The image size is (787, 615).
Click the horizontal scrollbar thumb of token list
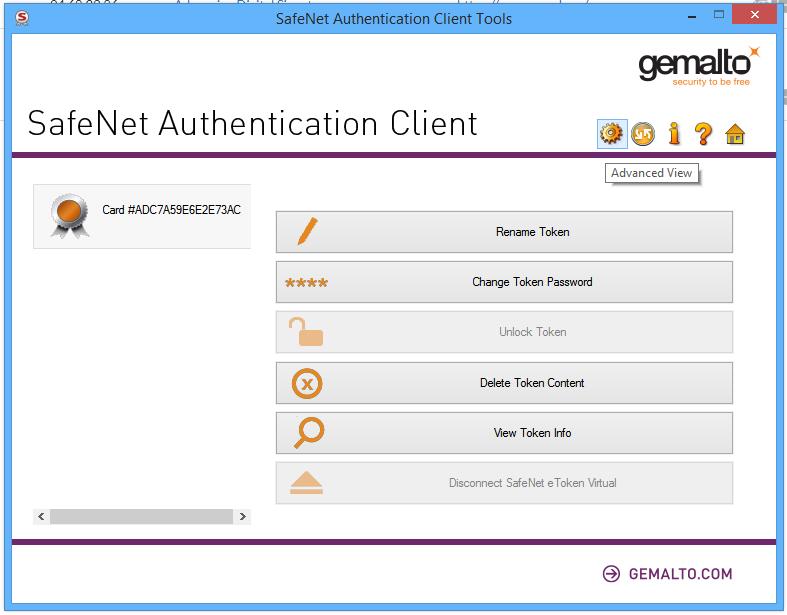142,517
